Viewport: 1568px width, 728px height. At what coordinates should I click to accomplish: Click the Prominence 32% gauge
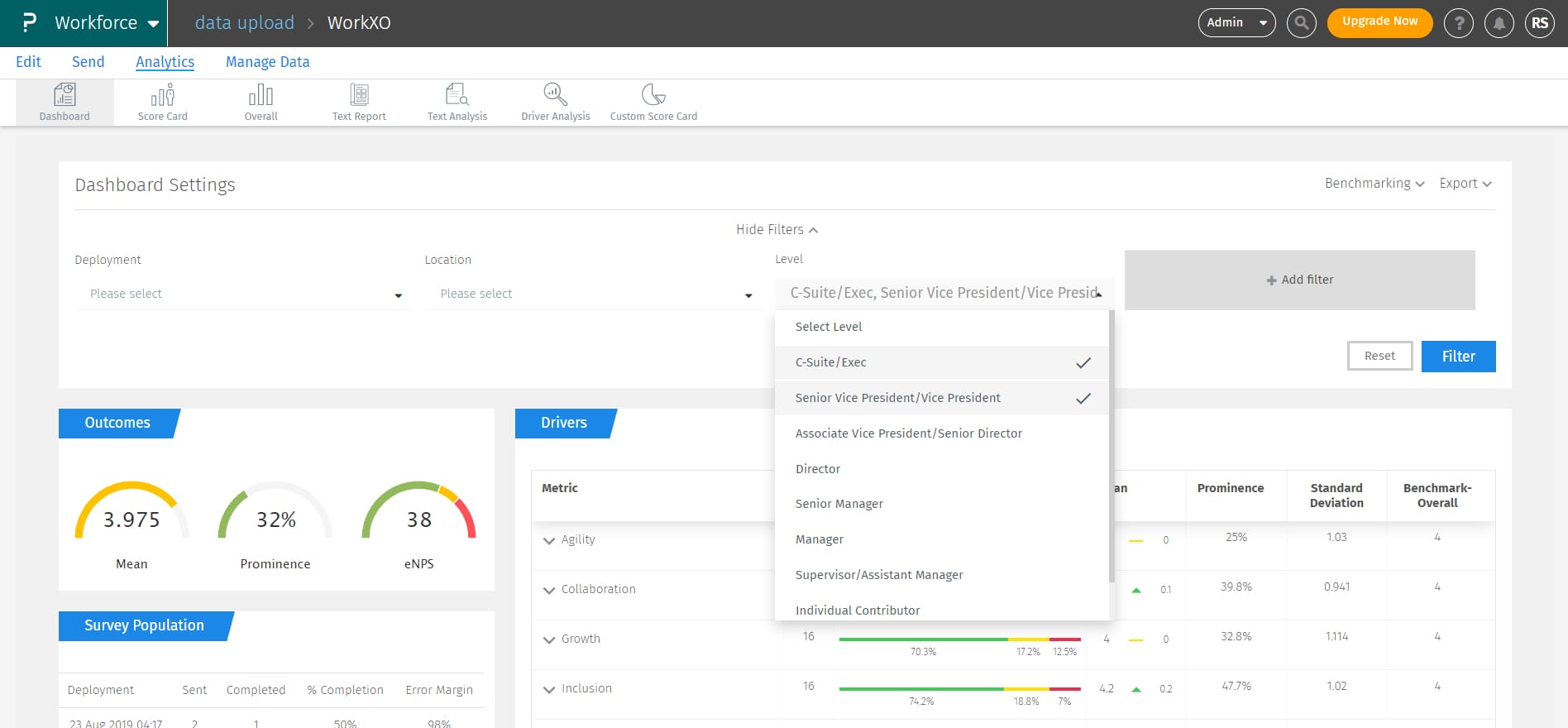pyautogui.click(x=275, y=511)
